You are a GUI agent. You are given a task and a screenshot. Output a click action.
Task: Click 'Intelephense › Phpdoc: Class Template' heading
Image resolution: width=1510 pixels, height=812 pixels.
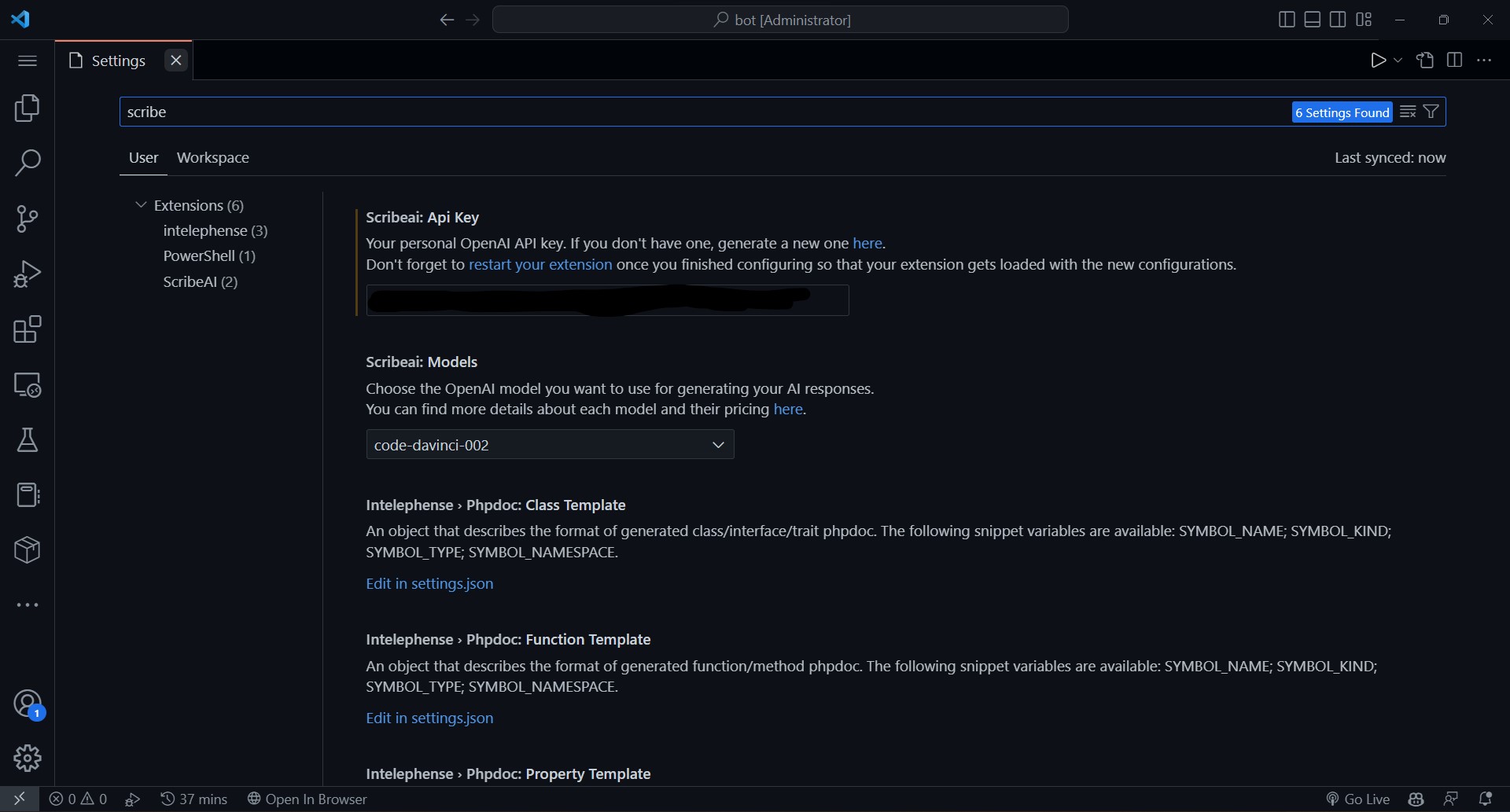click(x=495, y=505)
